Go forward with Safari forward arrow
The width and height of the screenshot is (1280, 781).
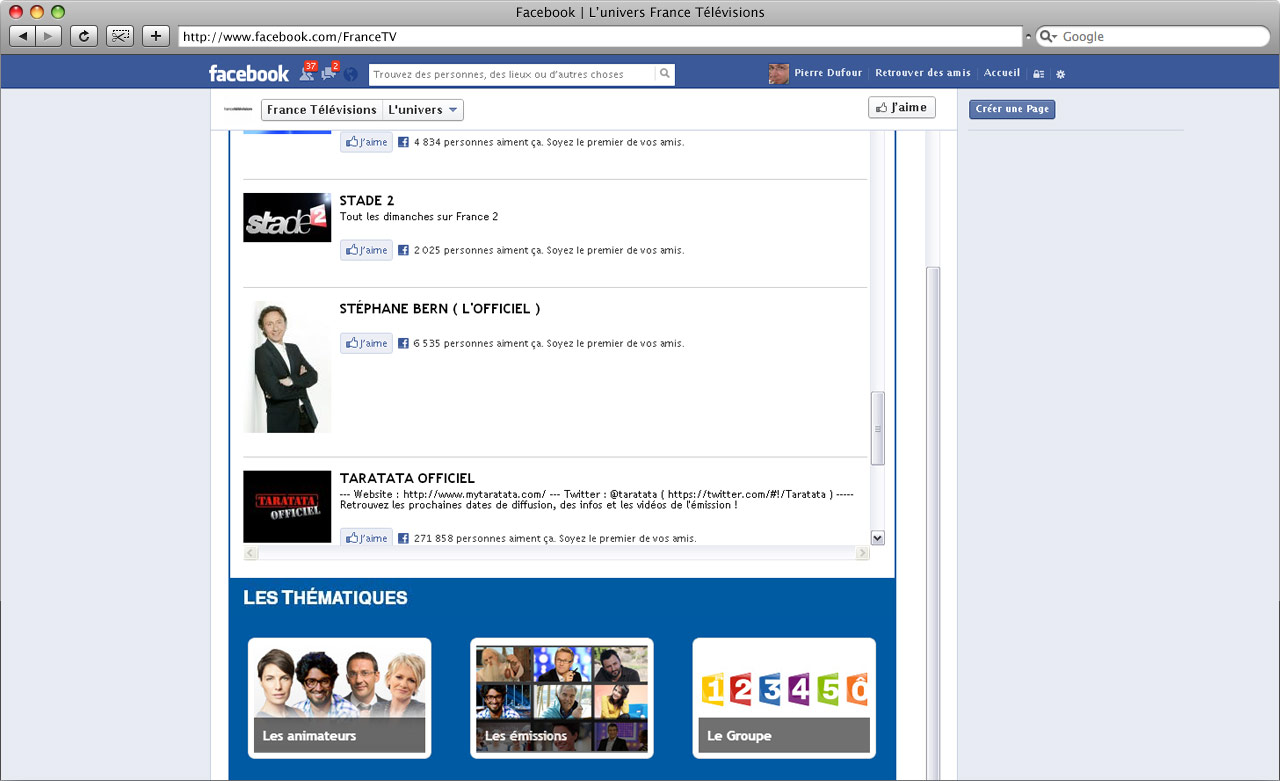tap(49, 36)
